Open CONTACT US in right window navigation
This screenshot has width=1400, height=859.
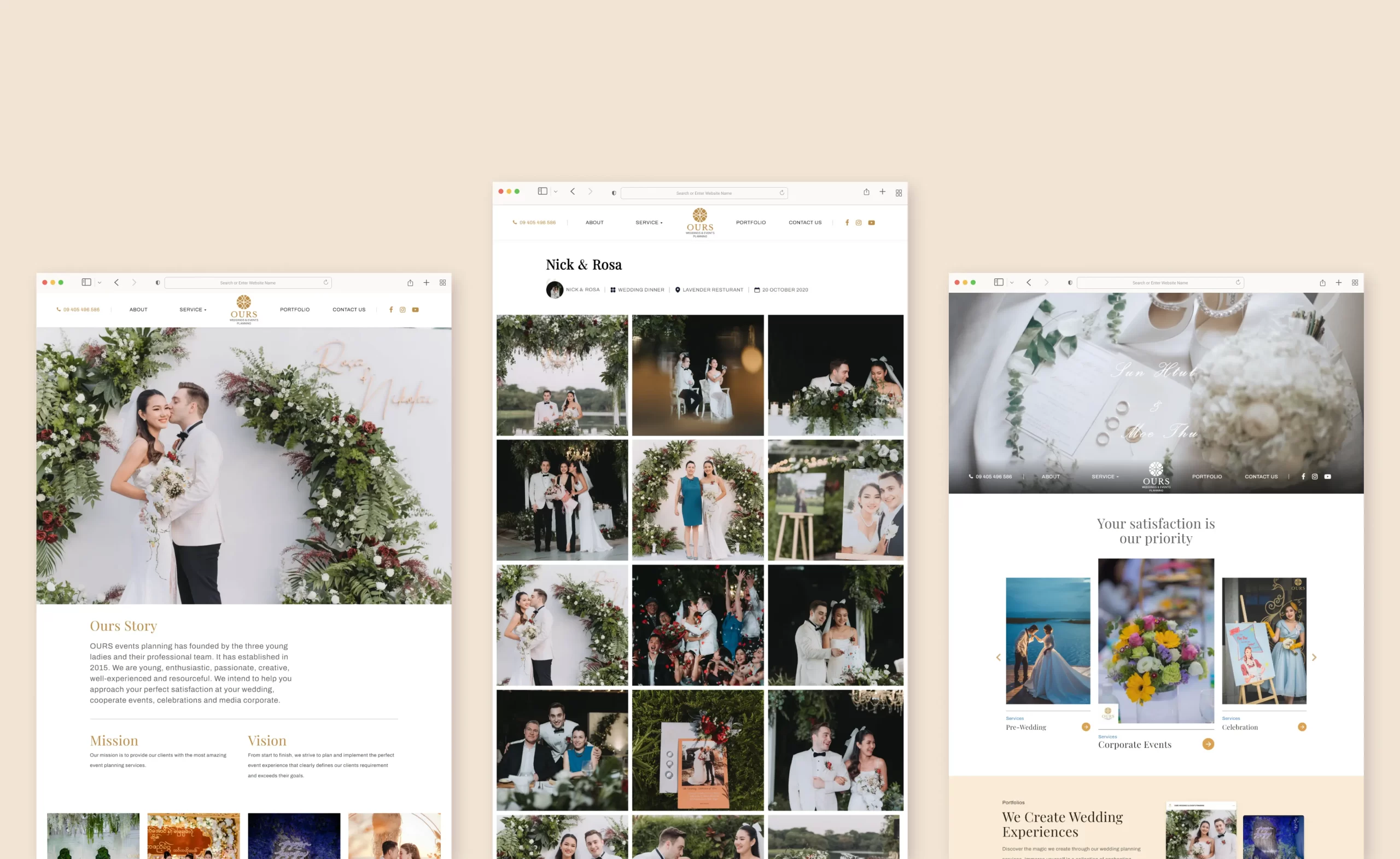click(1261, 477)
